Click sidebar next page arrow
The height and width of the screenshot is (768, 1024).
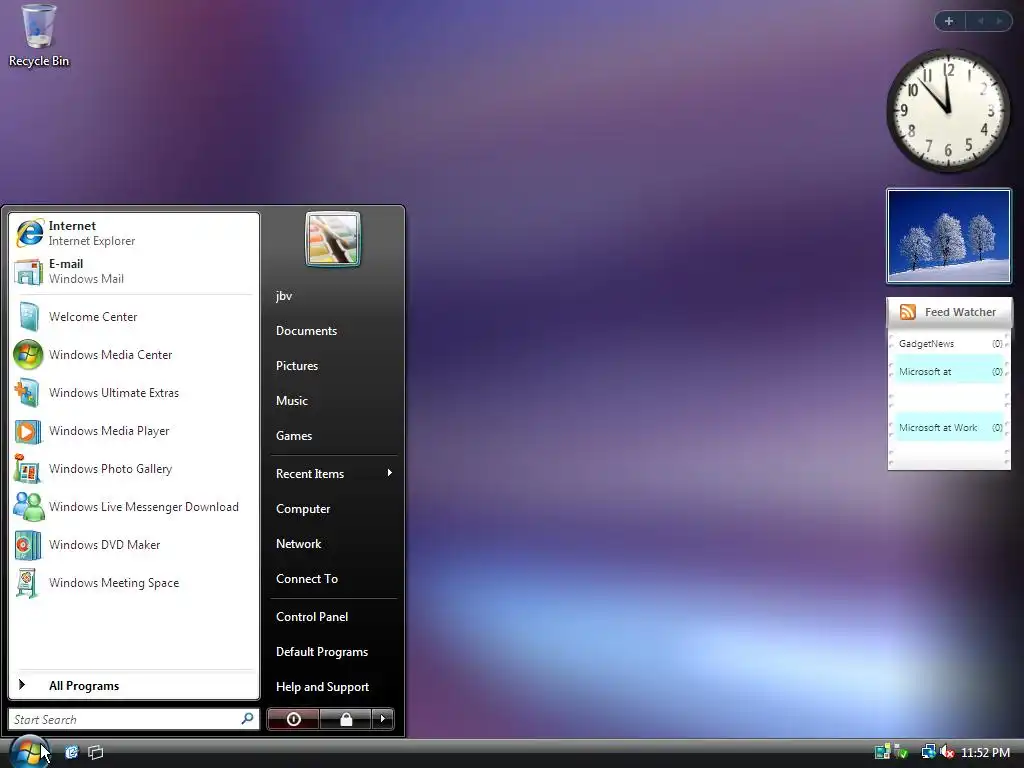coord(999,21)
